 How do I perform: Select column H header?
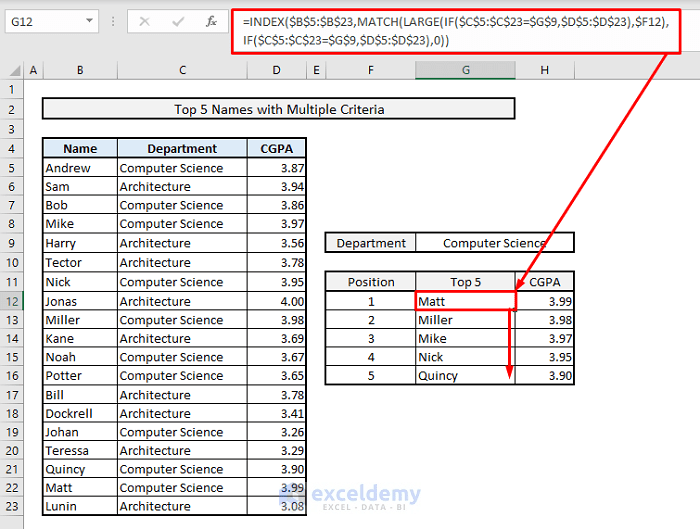[x=545, y=70]
